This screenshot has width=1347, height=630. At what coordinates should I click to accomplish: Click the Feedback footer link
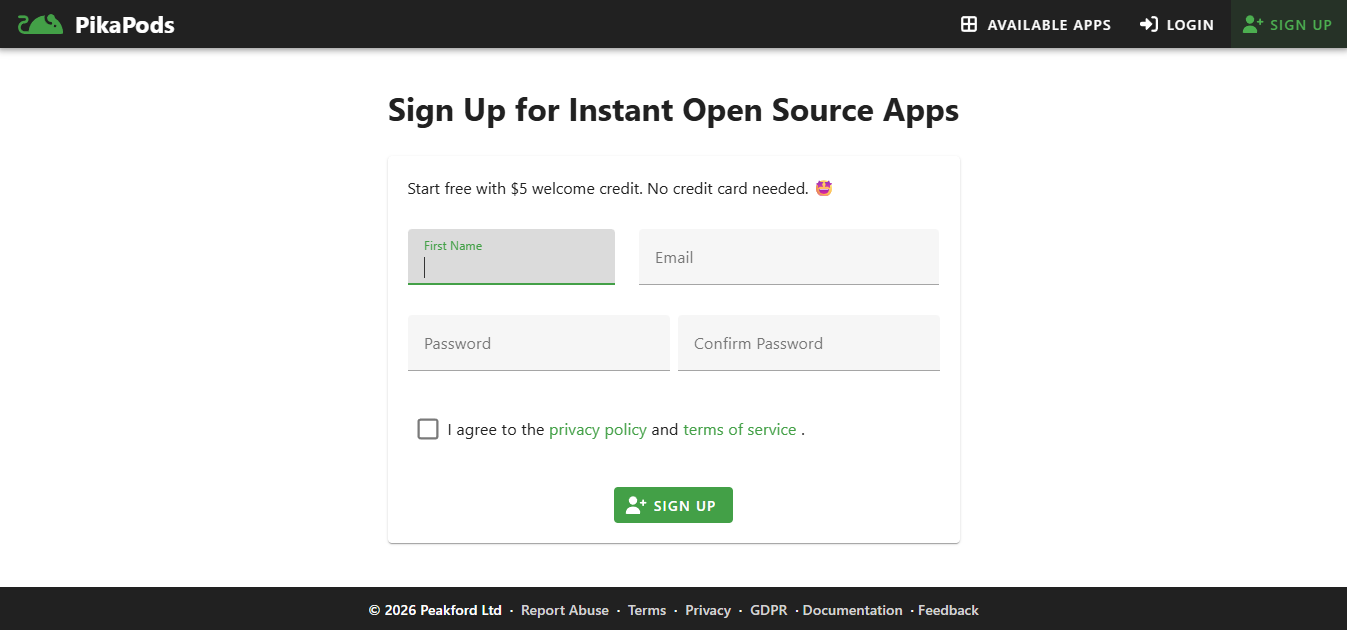coord(948,610)
